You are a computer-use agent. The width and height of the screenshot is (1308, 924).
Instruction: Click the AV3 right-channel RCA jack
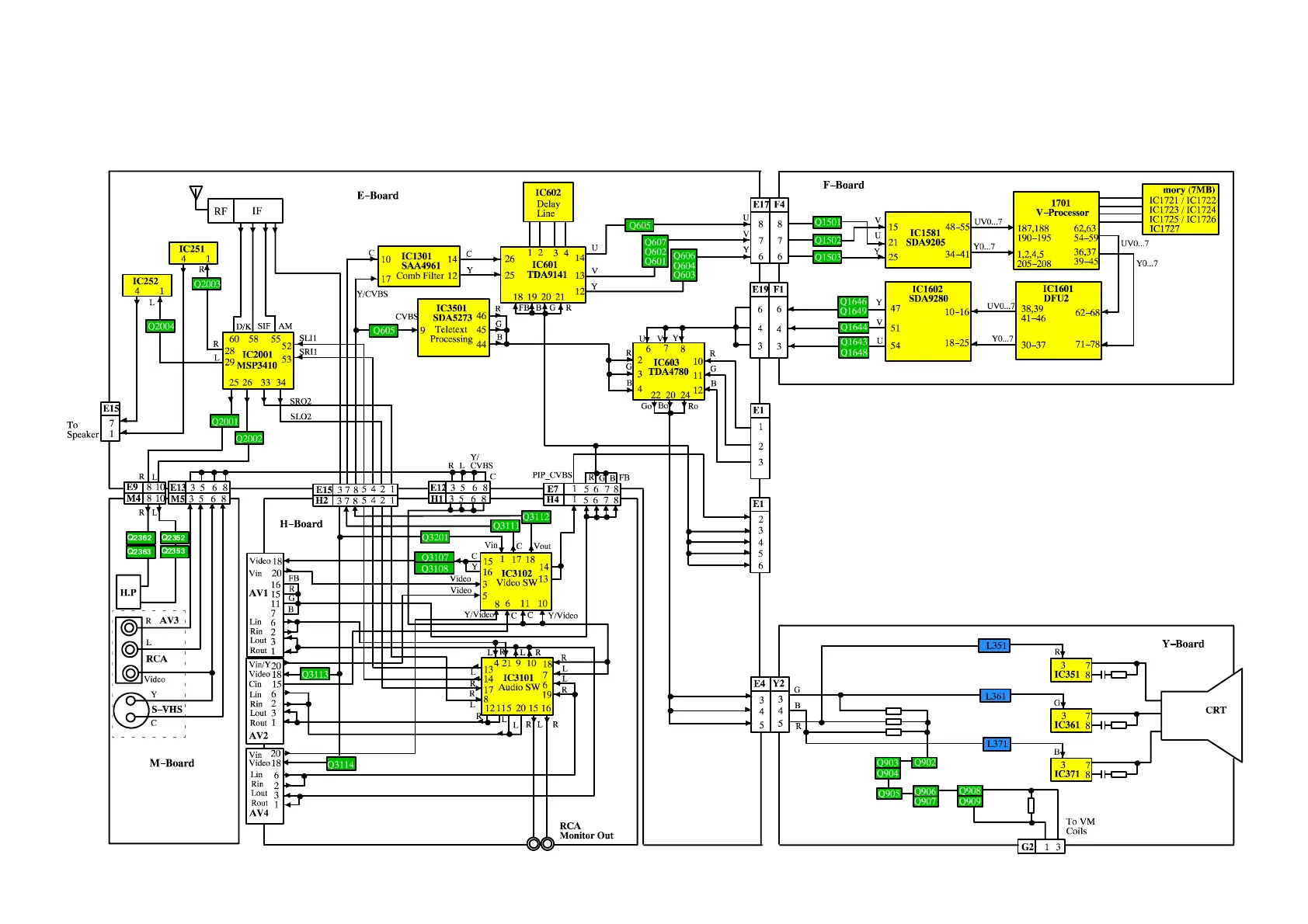point(130,627)
